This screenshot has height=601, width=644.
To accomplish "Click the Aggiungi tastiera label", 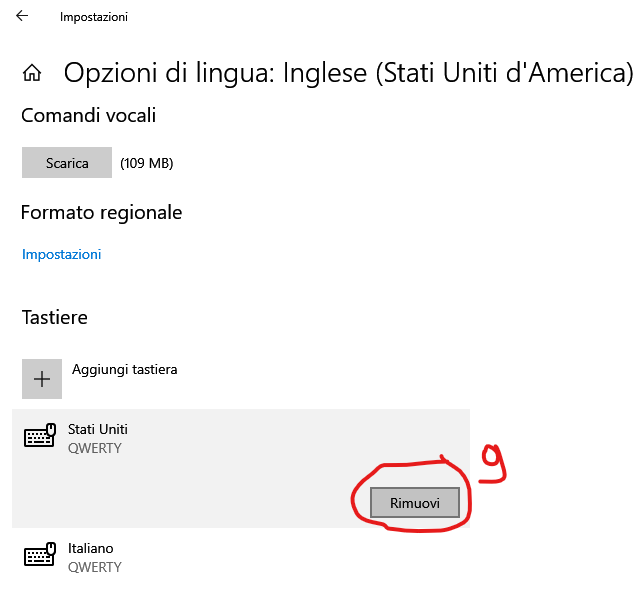I will coord(125,369).
